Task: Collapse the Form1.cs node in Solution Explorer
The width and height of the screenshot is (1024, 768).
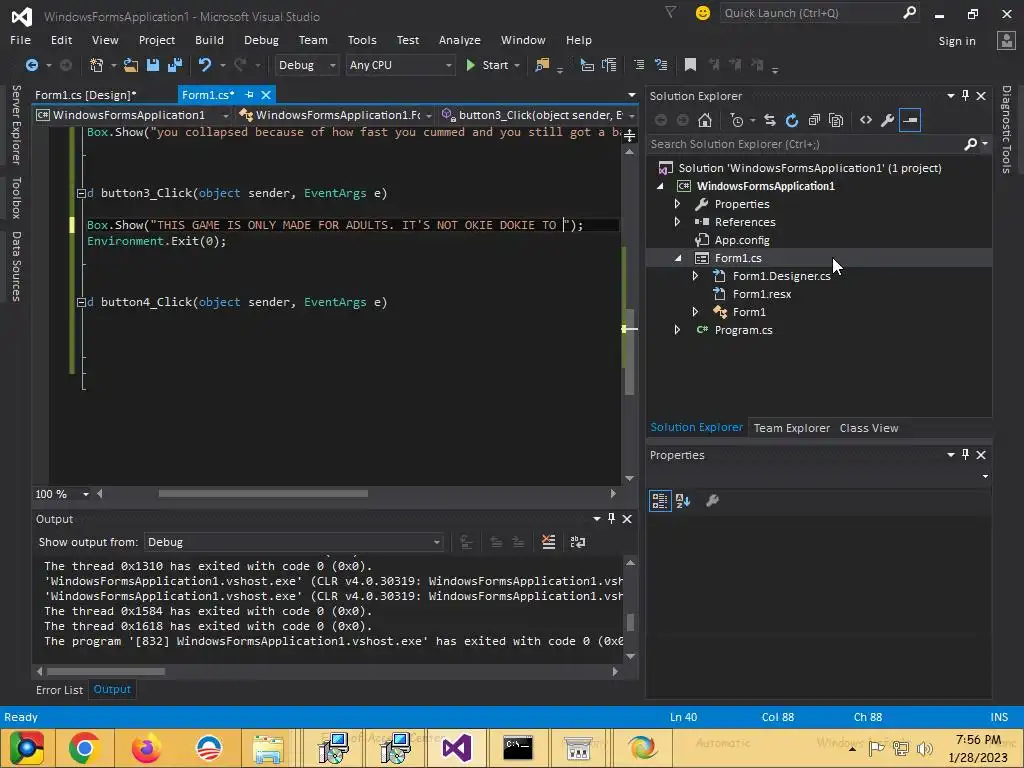Action: [x=678, y=259]
